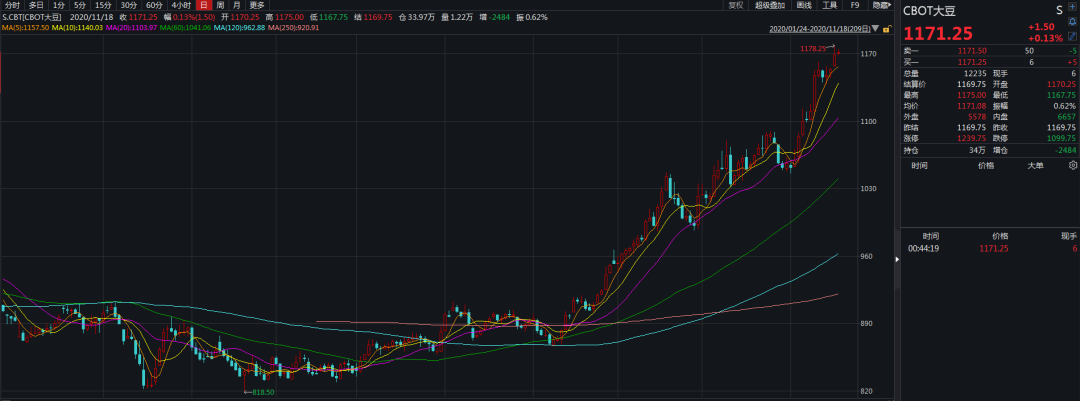Viewport: 1080px width, 401px height.
Task: Select the 日 daily period tab
Action: point(204,6)
